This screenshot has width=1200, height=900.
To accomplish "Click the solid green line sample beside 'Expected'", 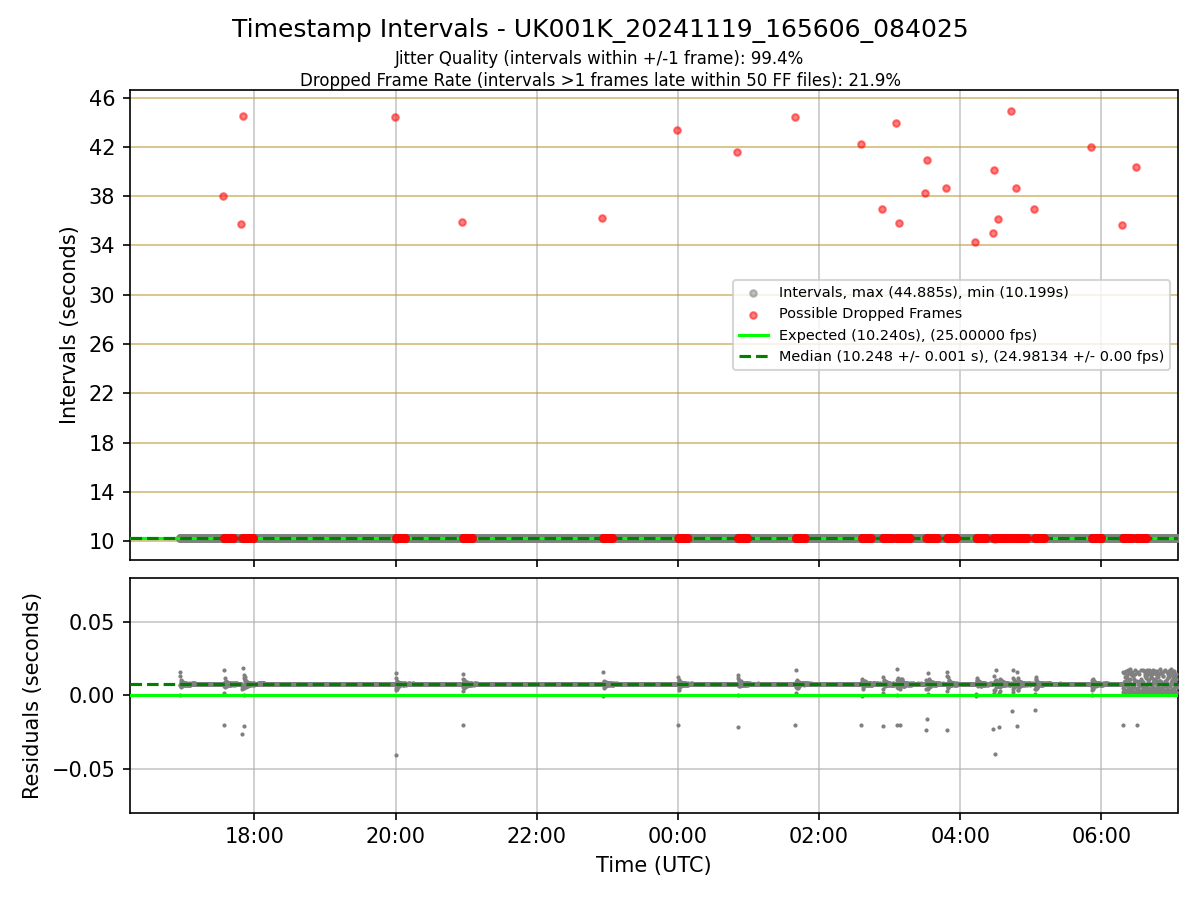I will (x=753, y=335).
